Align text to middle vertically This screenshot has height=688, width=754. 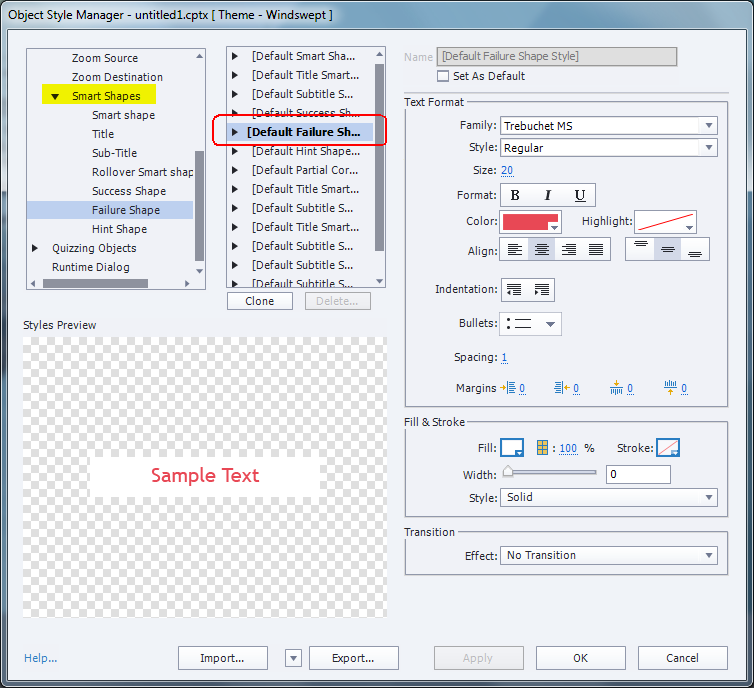tap(667, 250)
